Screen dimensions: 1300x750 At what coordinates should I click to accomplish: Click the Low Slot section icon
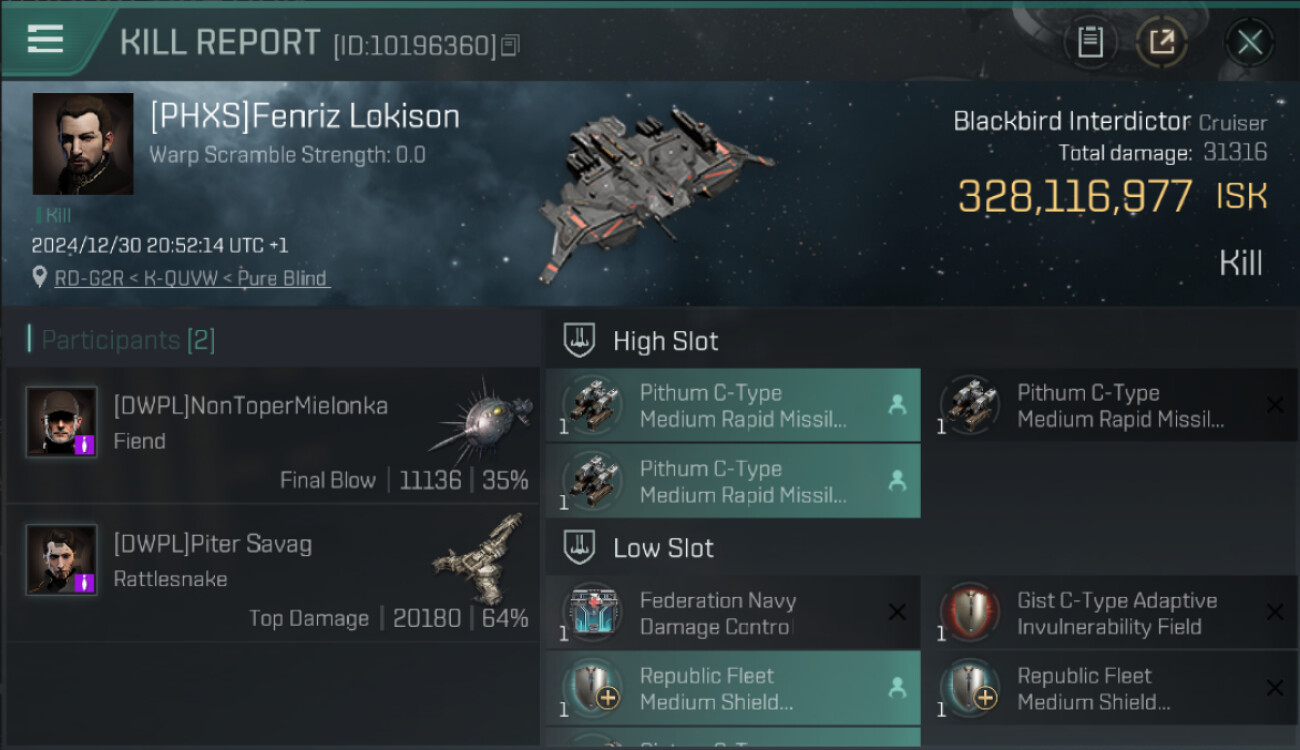(x=580, y=548)
